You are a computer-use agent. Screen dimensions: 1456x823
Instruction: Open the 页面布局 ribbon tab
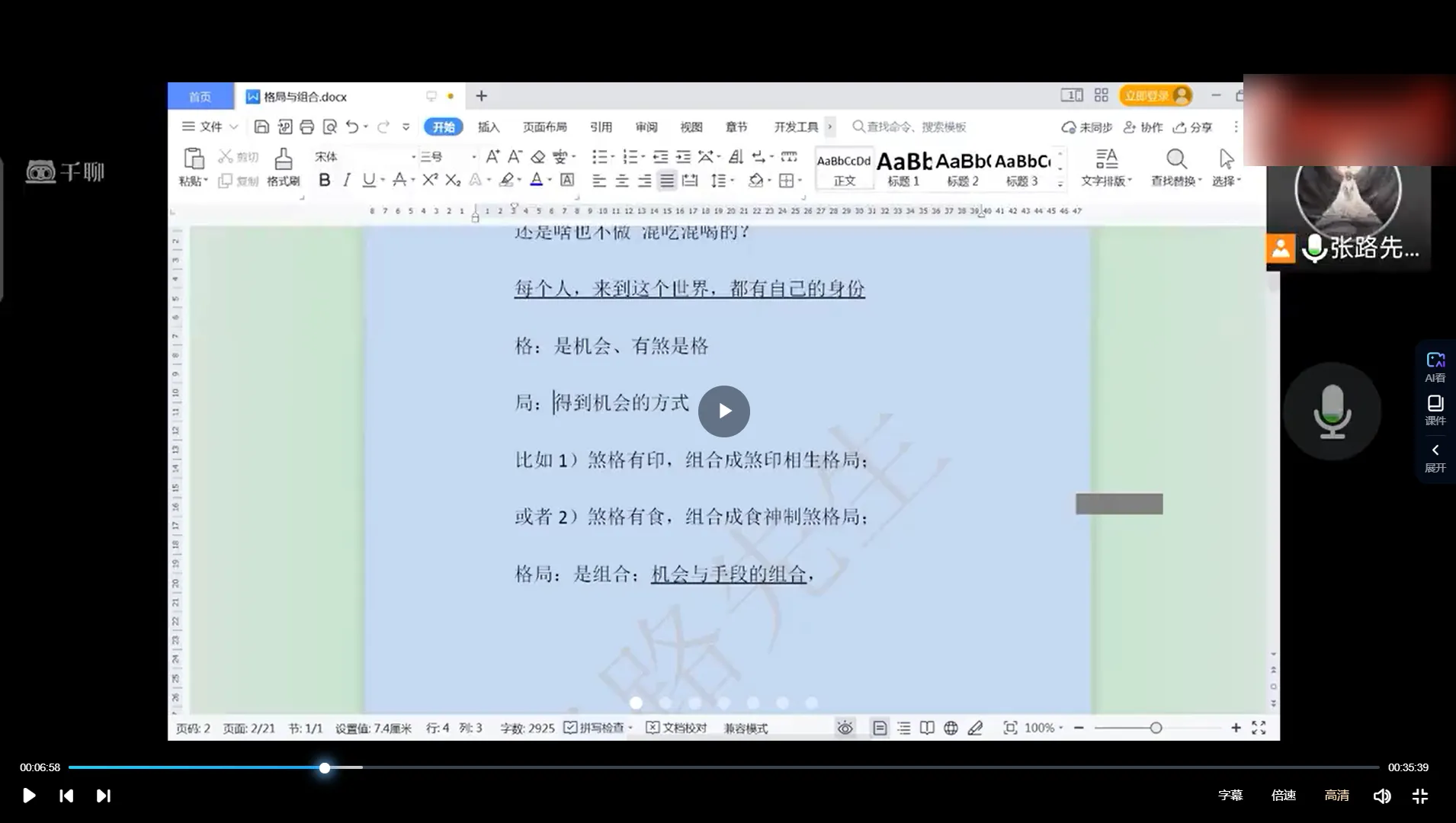pos(544,127)
